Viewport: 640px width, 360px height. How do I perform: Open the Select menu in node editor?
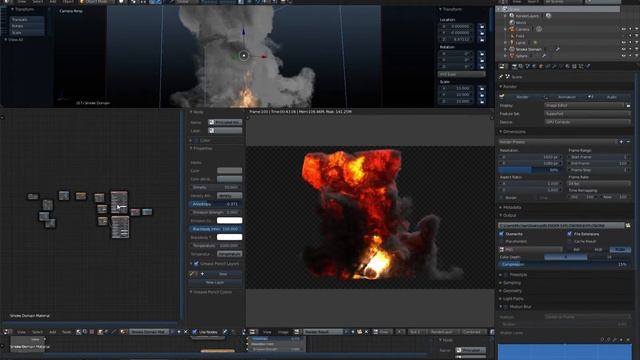click(37, 332)
